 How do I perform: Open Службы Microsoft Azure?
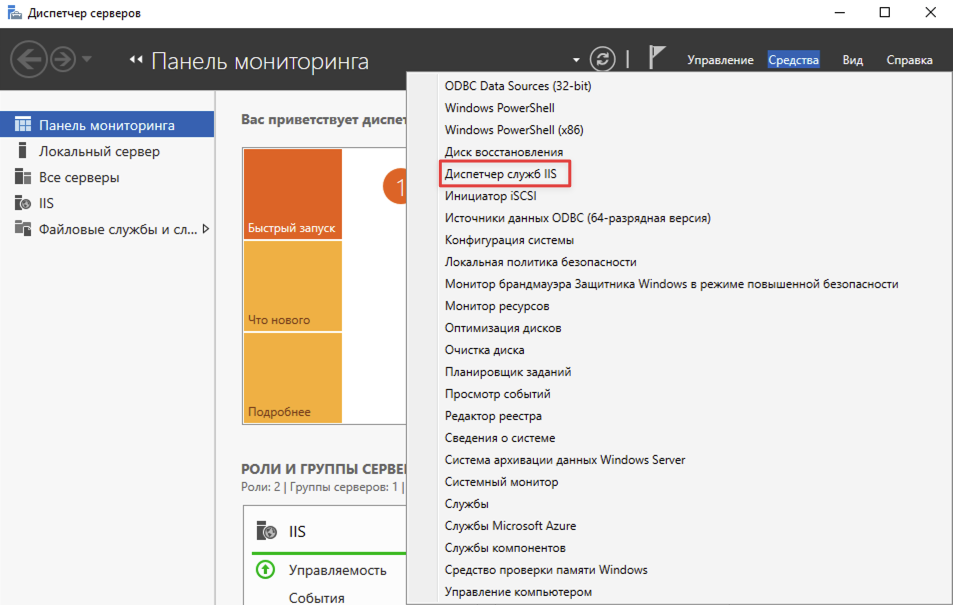511,525
